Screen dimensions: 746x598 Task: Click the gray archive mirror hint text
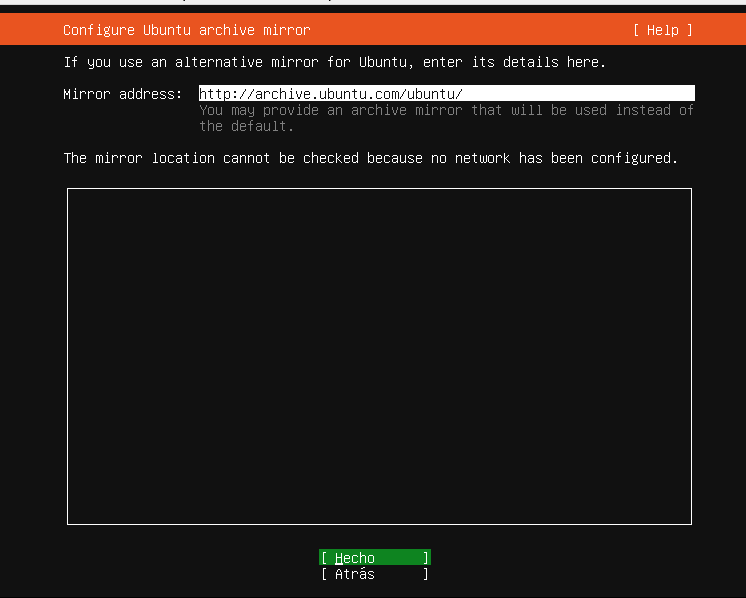click(x=446, y=118)
